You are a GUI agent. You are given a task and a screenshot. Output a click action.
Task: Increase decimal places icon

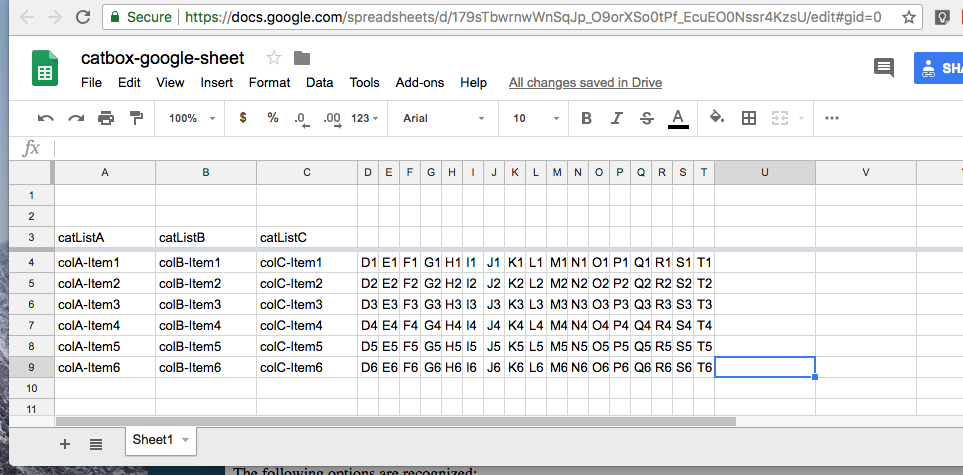coord(332,119)
